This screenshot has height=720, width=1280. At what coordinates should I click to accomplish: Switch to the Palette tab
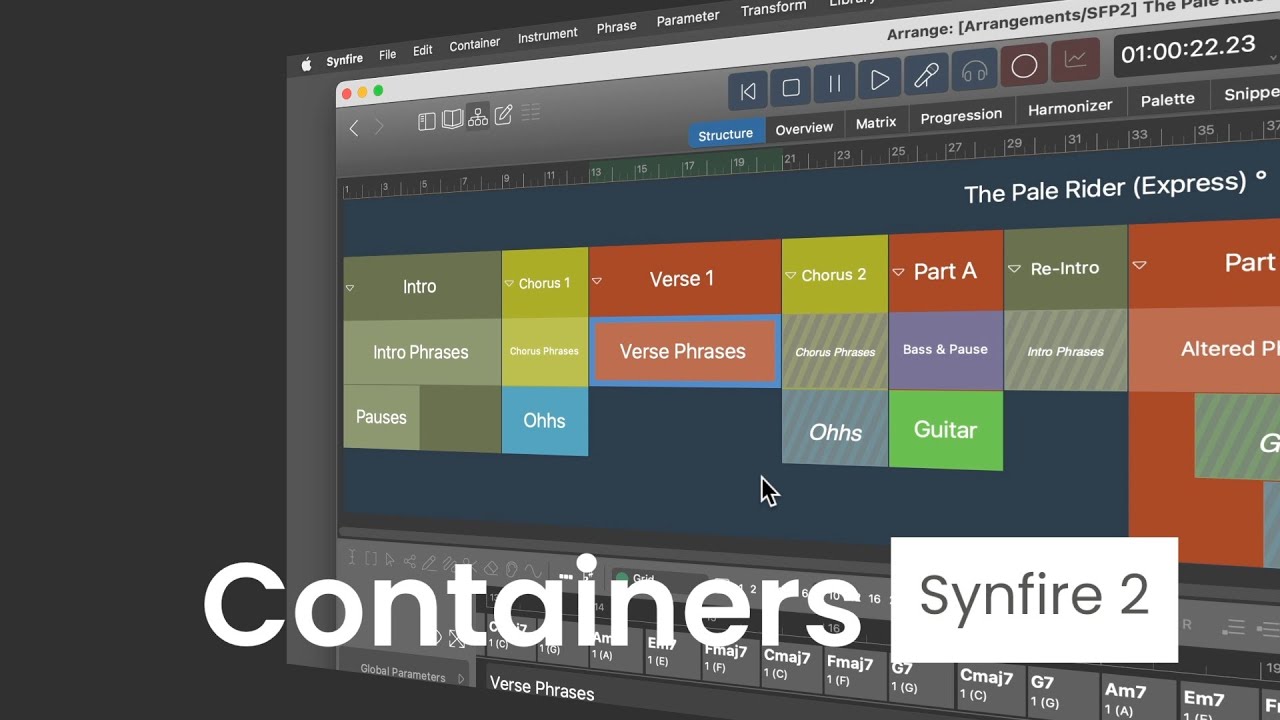pos(1168,98)
